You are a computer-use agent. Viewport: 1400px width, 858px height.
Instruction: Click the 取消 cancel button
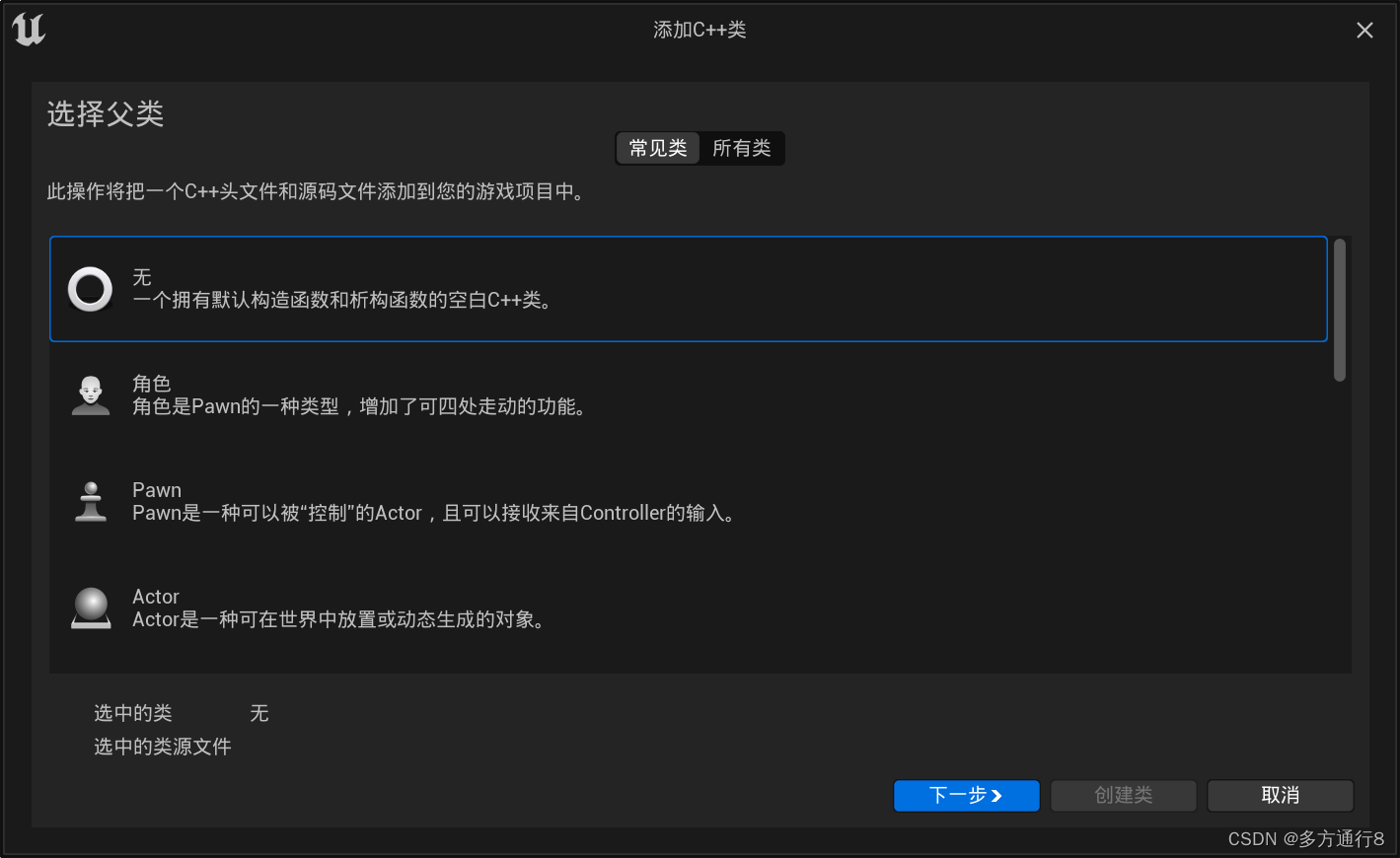[x=1280, y=795]
